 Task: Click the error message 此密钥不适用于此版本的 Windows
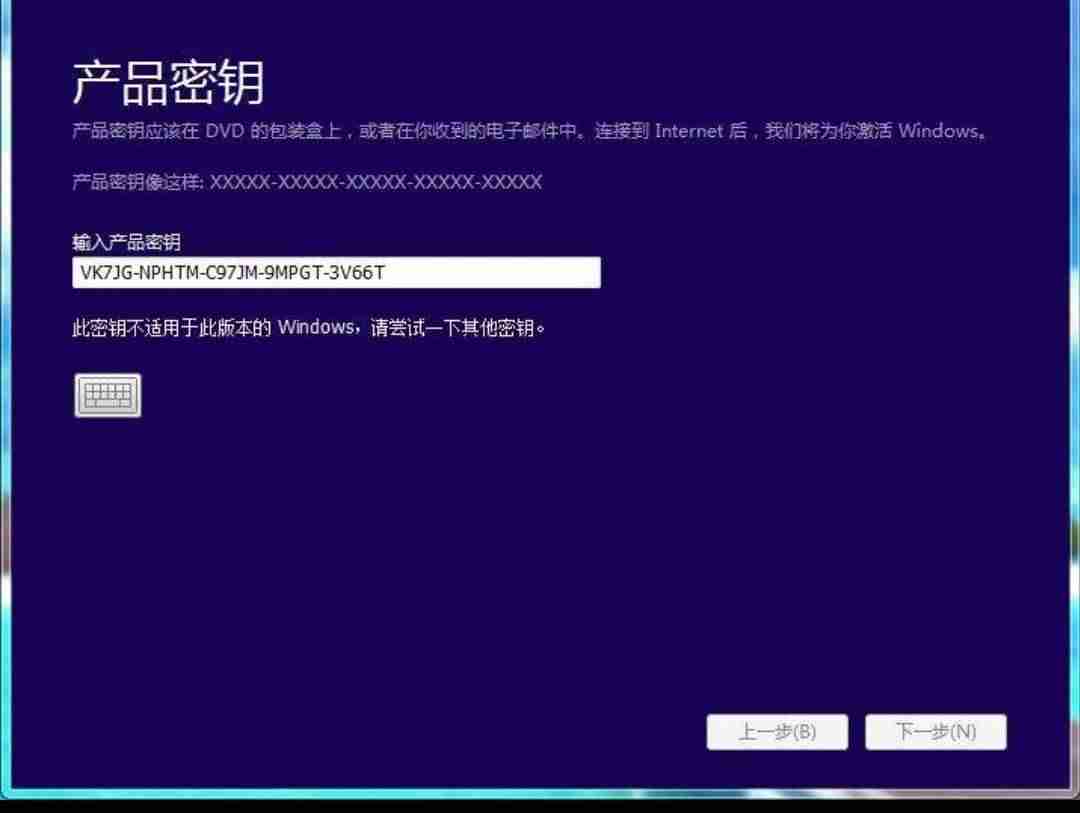click(x=309, y=327)
